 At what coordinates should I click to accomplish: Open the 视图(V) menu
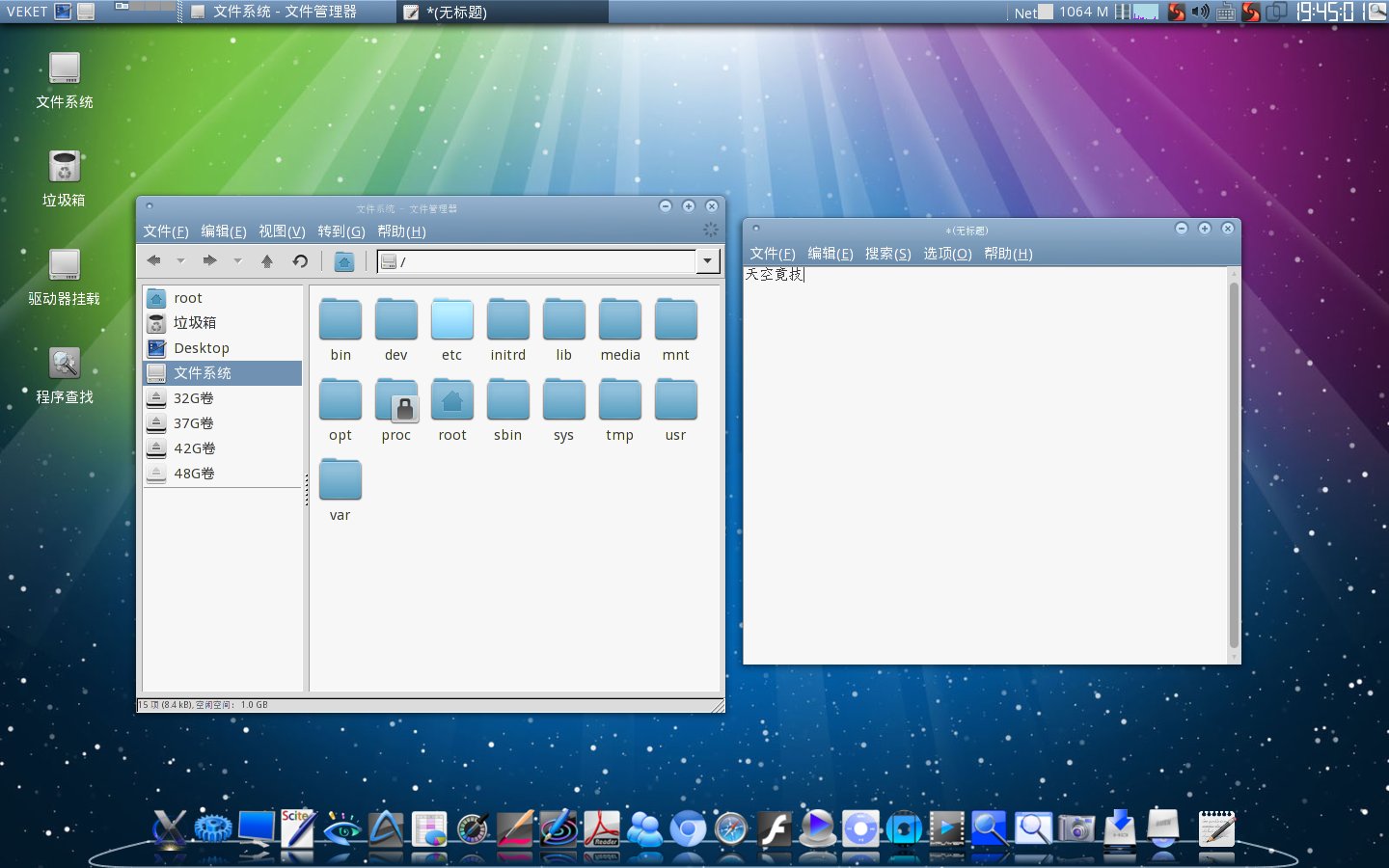click(282, 231)
